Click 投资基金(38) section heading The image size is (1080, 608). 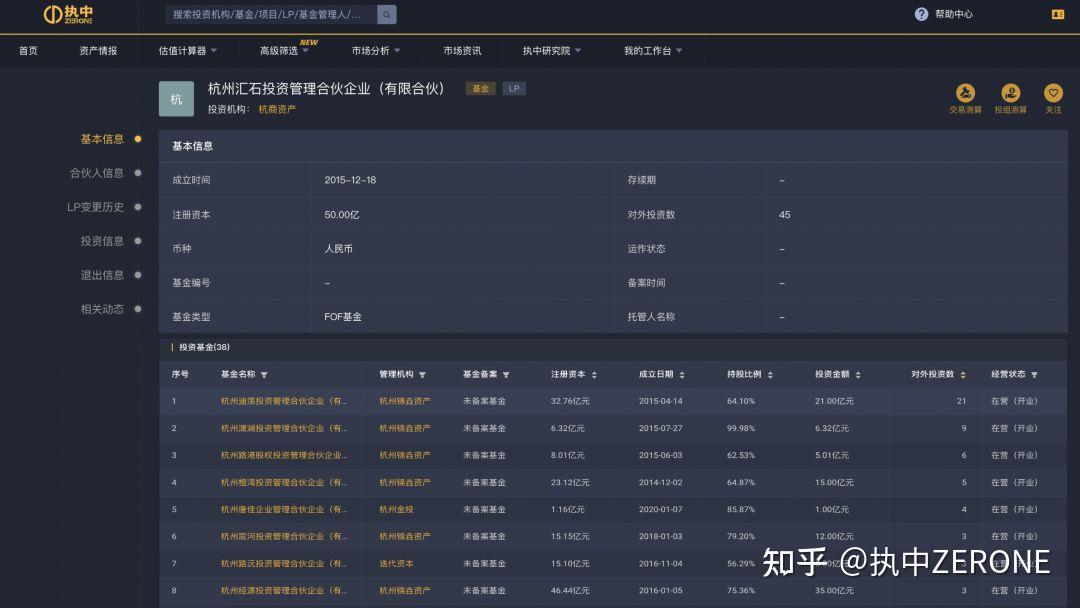click(x=204, y=347)
